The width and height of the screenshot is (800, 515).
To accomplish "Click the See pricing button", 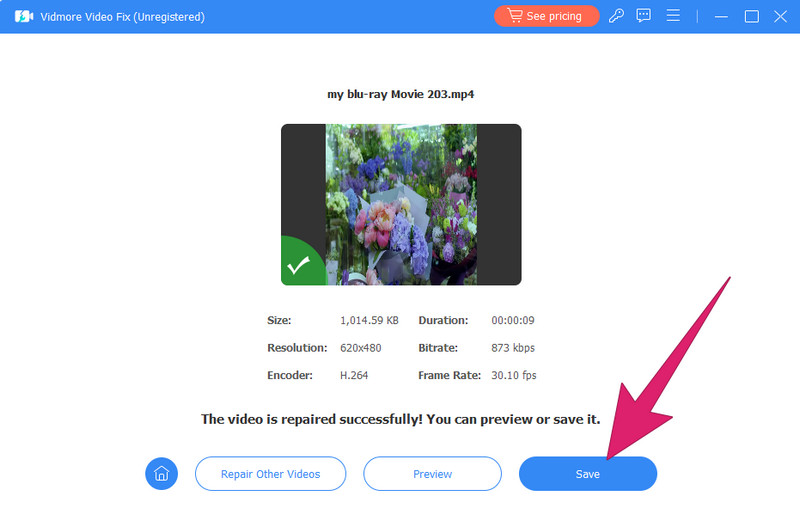I will pyautogui.click(x=546, y=16).
